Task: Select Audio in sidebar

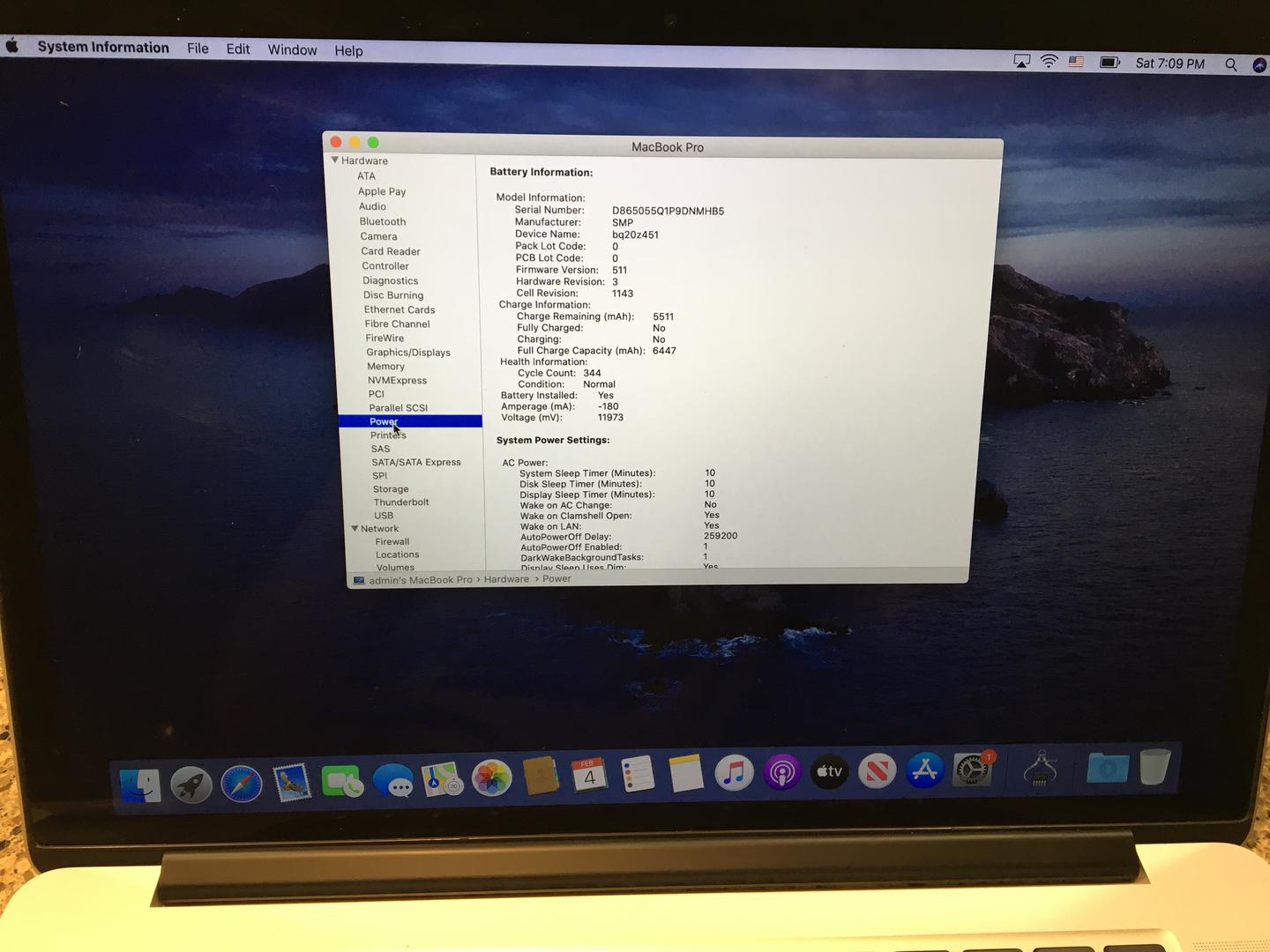Action: coord(372,206)
